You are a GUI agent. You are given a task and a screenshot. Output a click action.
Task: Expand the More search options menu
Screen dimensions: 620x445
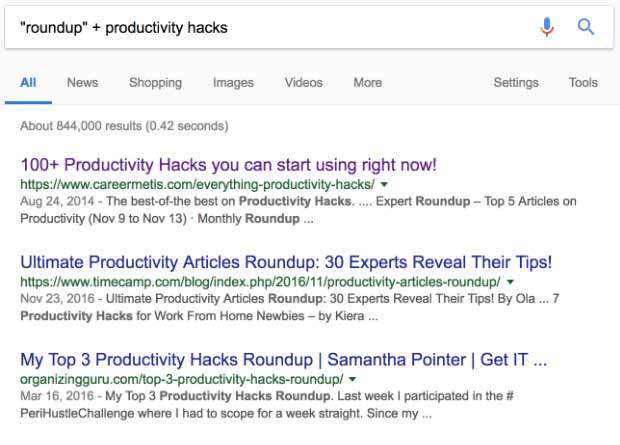coord(367,83)
